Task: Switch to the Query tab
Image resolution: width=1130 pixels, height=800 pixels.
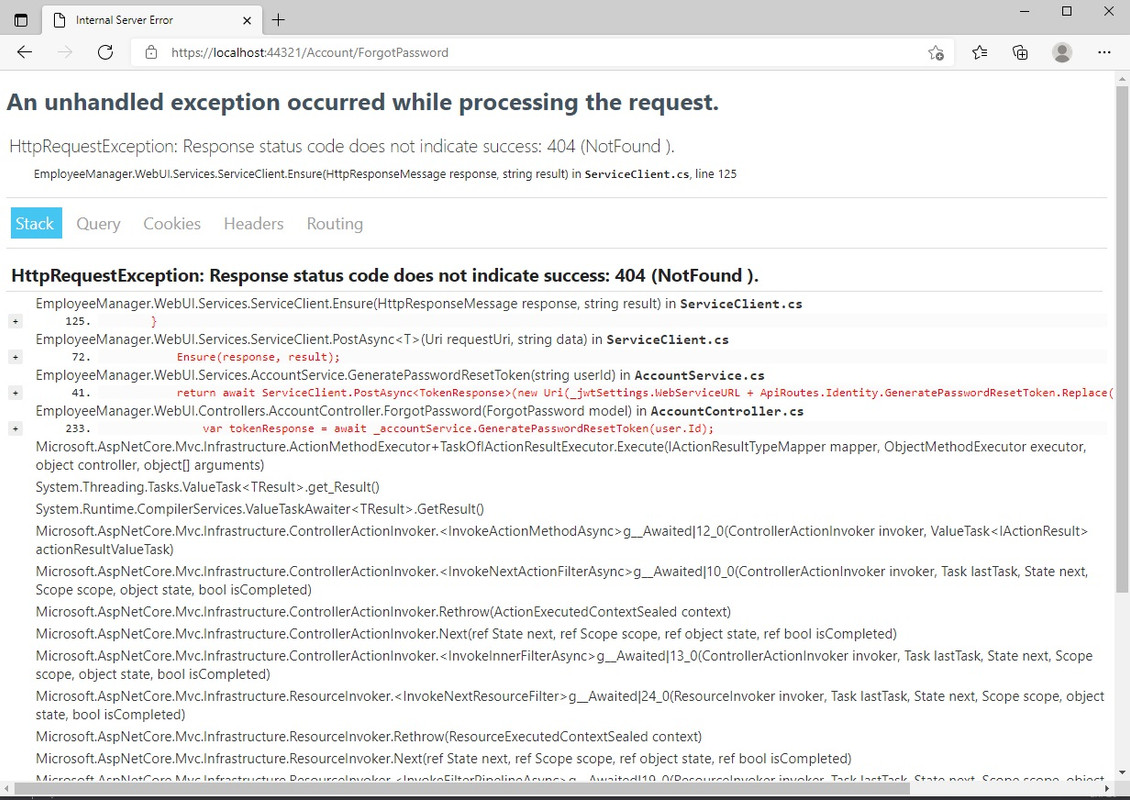Action: (98, 223)
